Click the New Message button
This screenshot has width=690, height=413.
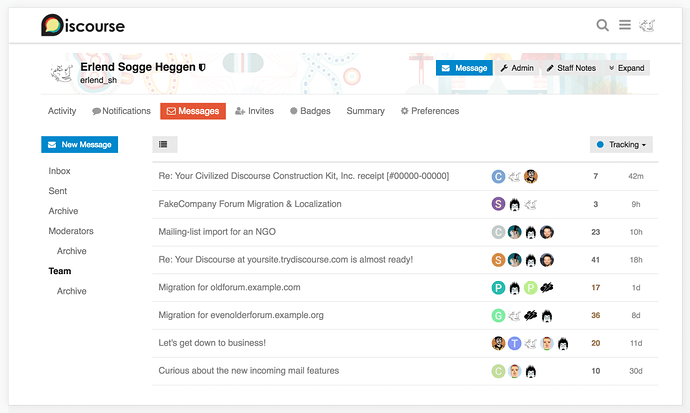coord(79,145)
